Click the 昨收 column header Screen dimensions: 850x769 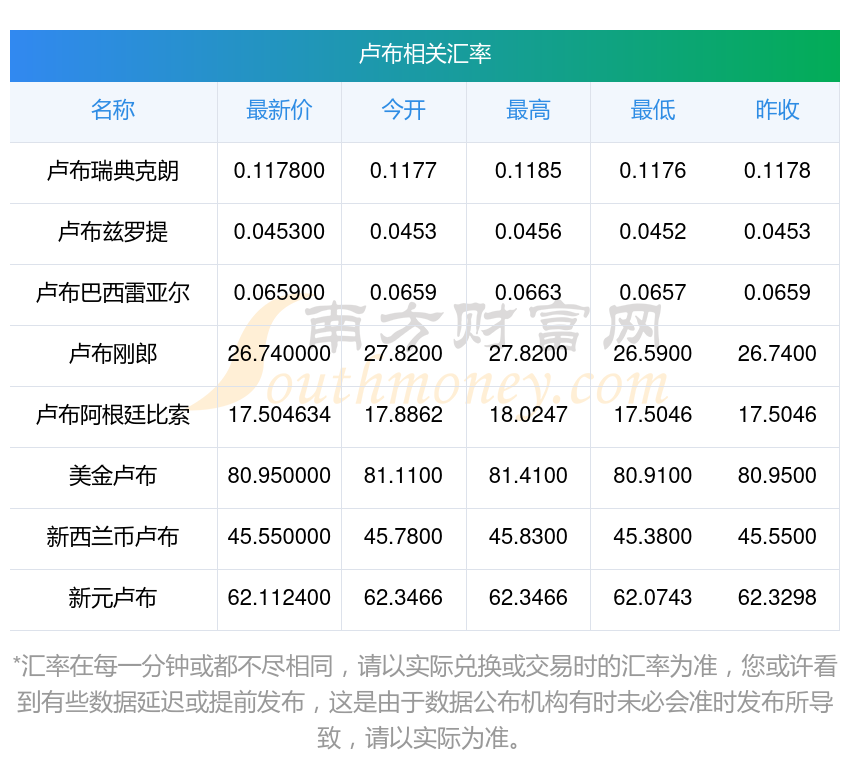(x=777, y=111)
